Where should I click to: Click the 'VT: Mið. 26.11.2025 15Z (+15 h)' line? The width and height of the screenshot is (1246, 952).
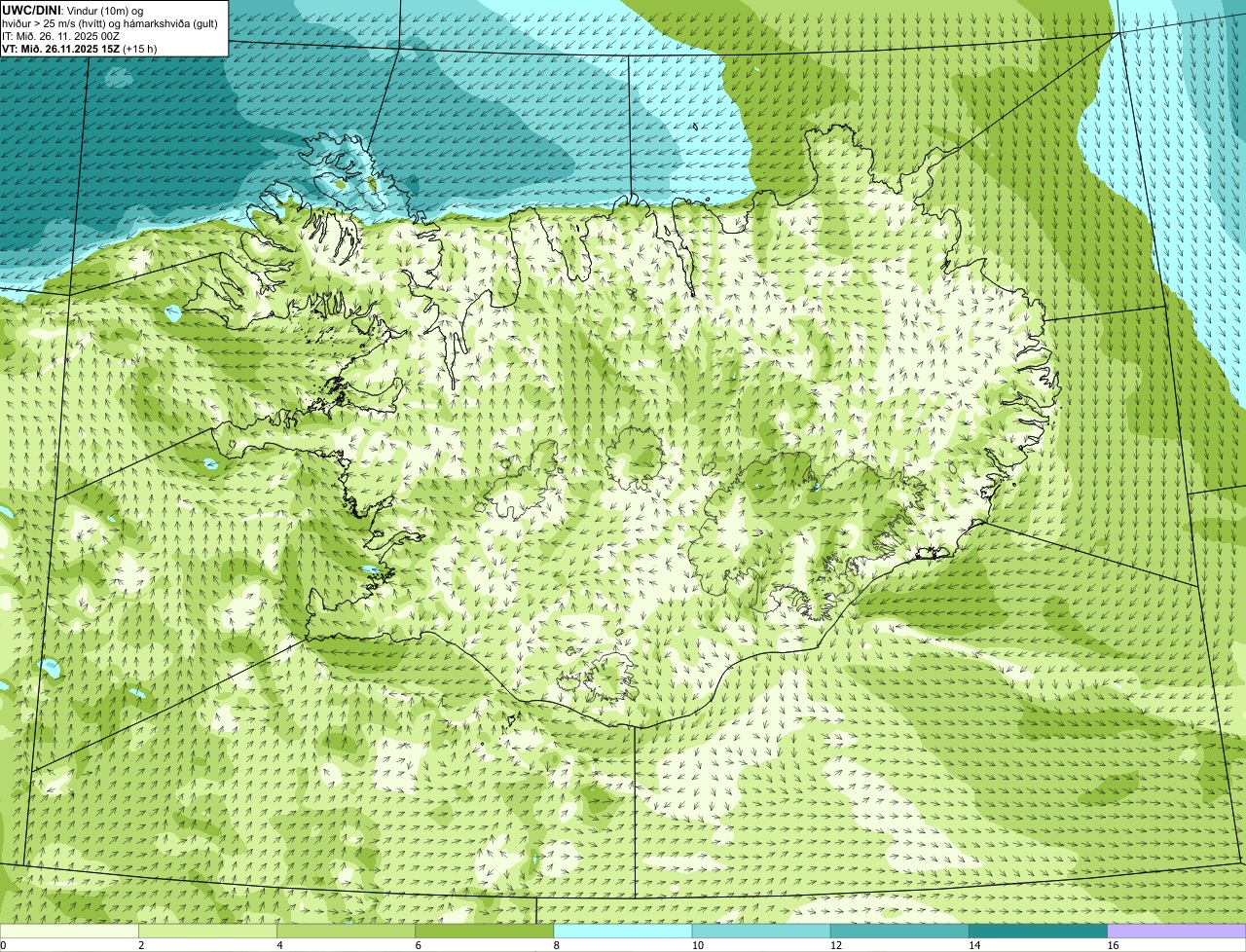[80, 48]
